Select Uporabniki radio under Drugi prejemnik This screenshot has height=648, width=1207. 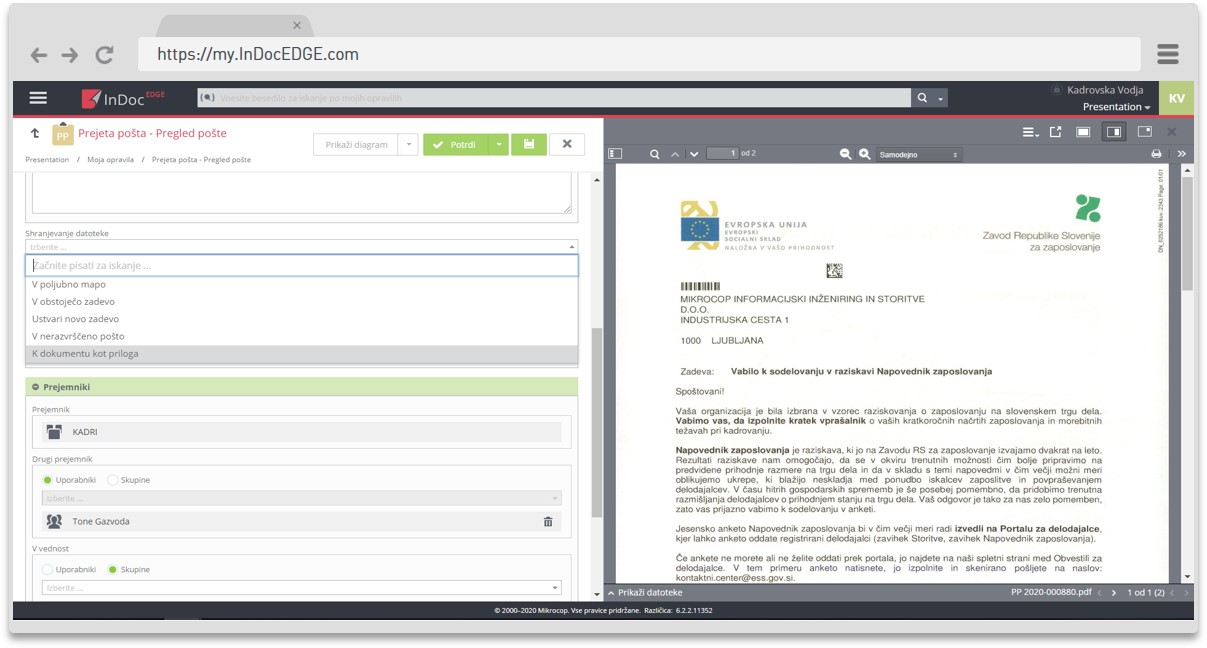(x=47, y=480)
